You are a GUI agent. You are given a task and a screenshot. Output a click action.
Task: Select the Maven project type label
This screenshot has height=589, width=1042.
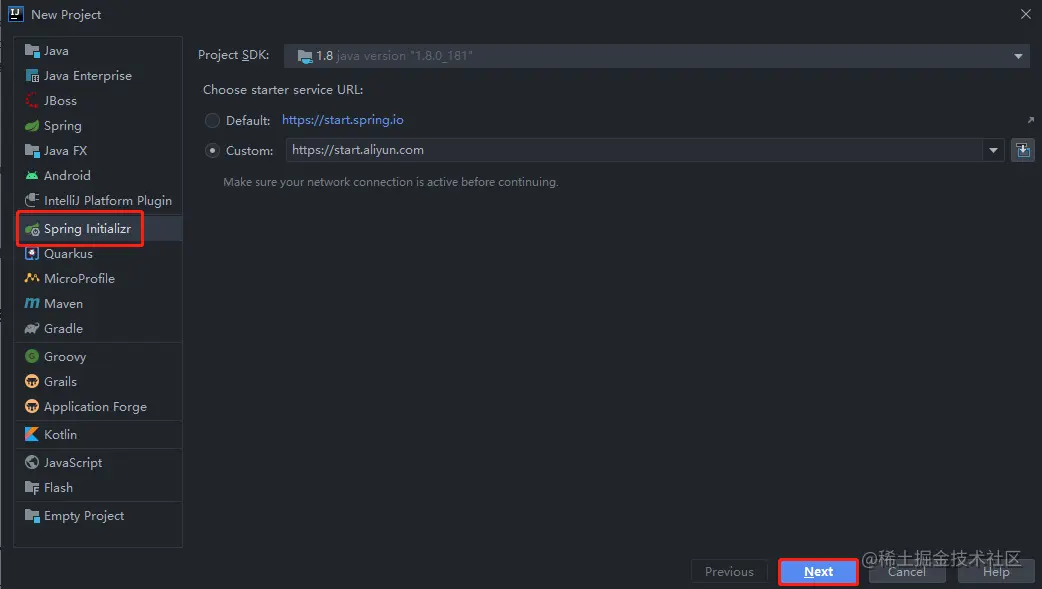click(x=63, y=303)
